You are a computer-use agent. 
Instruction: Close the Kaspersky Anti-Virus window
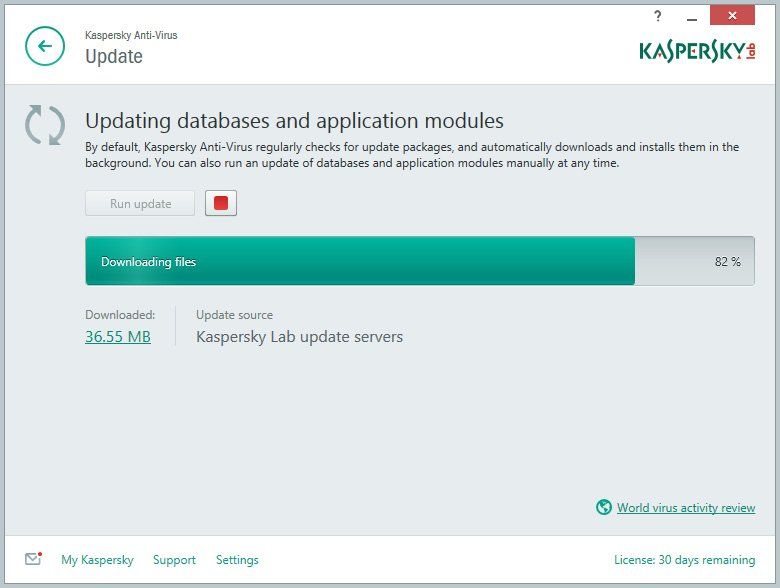point(732,15)
